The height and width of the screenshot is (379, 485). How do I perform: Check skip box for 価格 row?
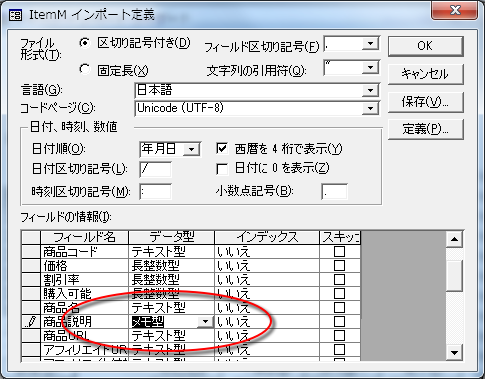point(339,265)
